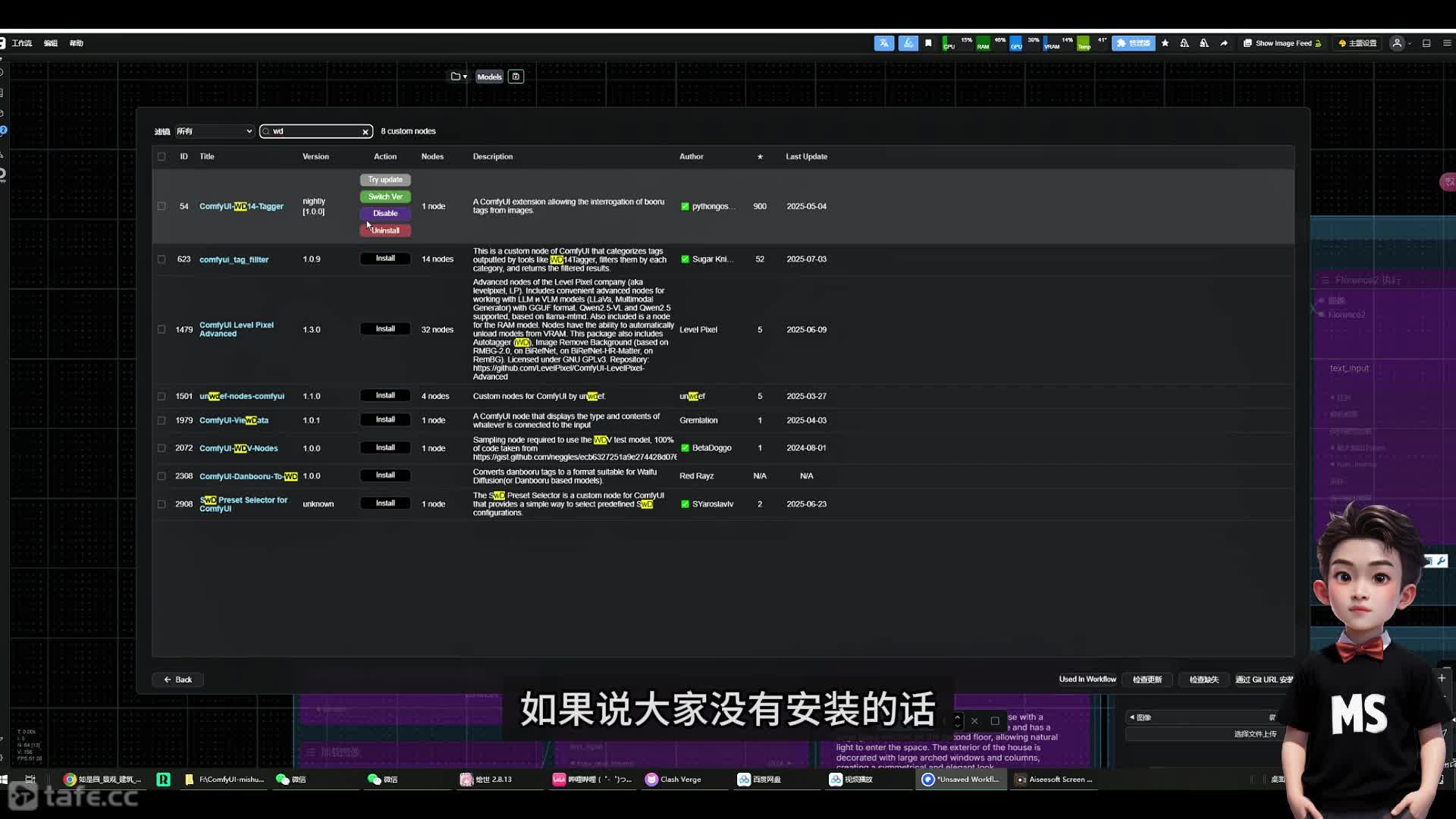Check the comfyui_tag_fillter row checkbox
The width and height of the screenshot is (1456, 819).
click(162, 259)
